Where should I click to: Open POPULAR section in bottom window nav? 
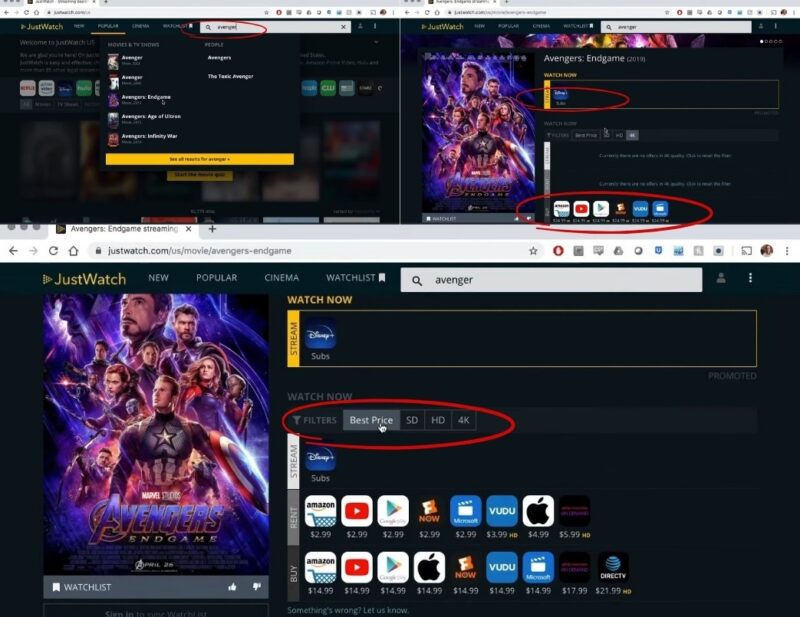pos(216,278)
